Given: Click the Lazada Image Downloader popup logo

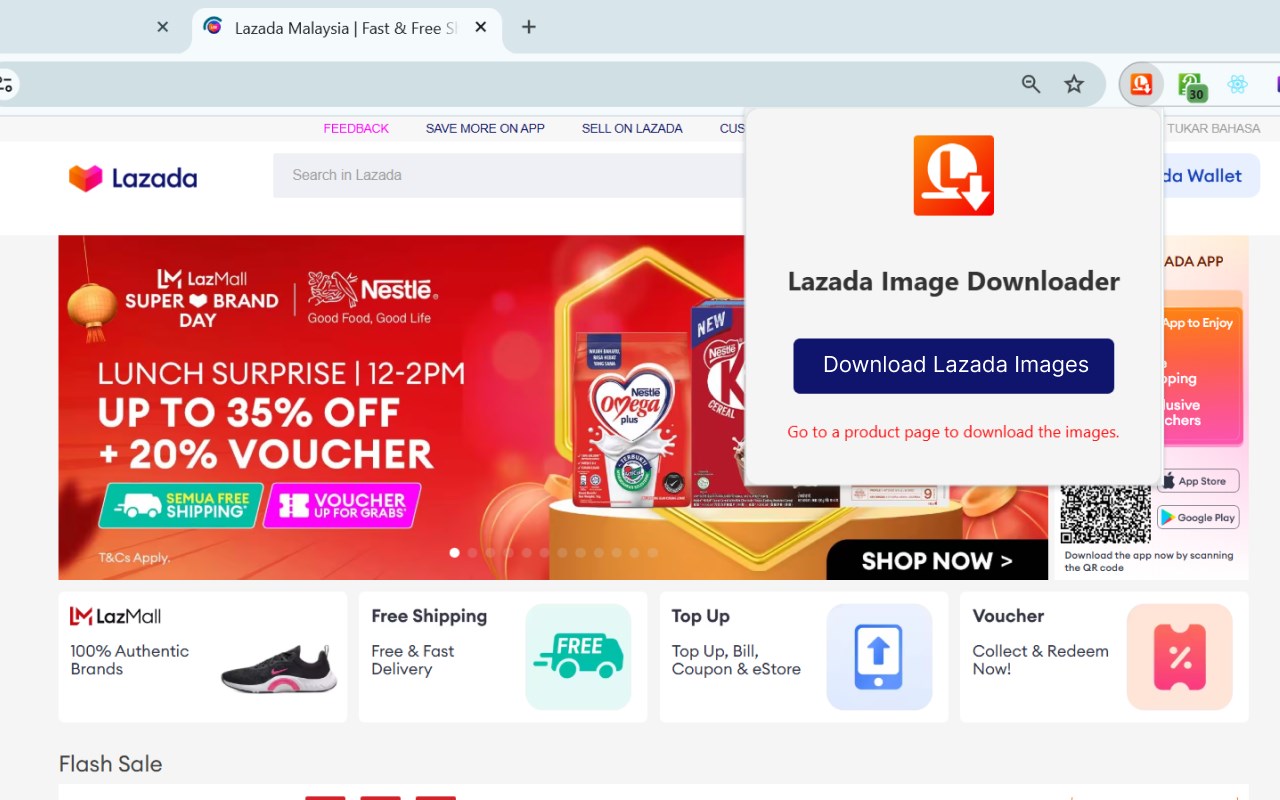Looking at the screenshot, I should click(x=954, y=176).
